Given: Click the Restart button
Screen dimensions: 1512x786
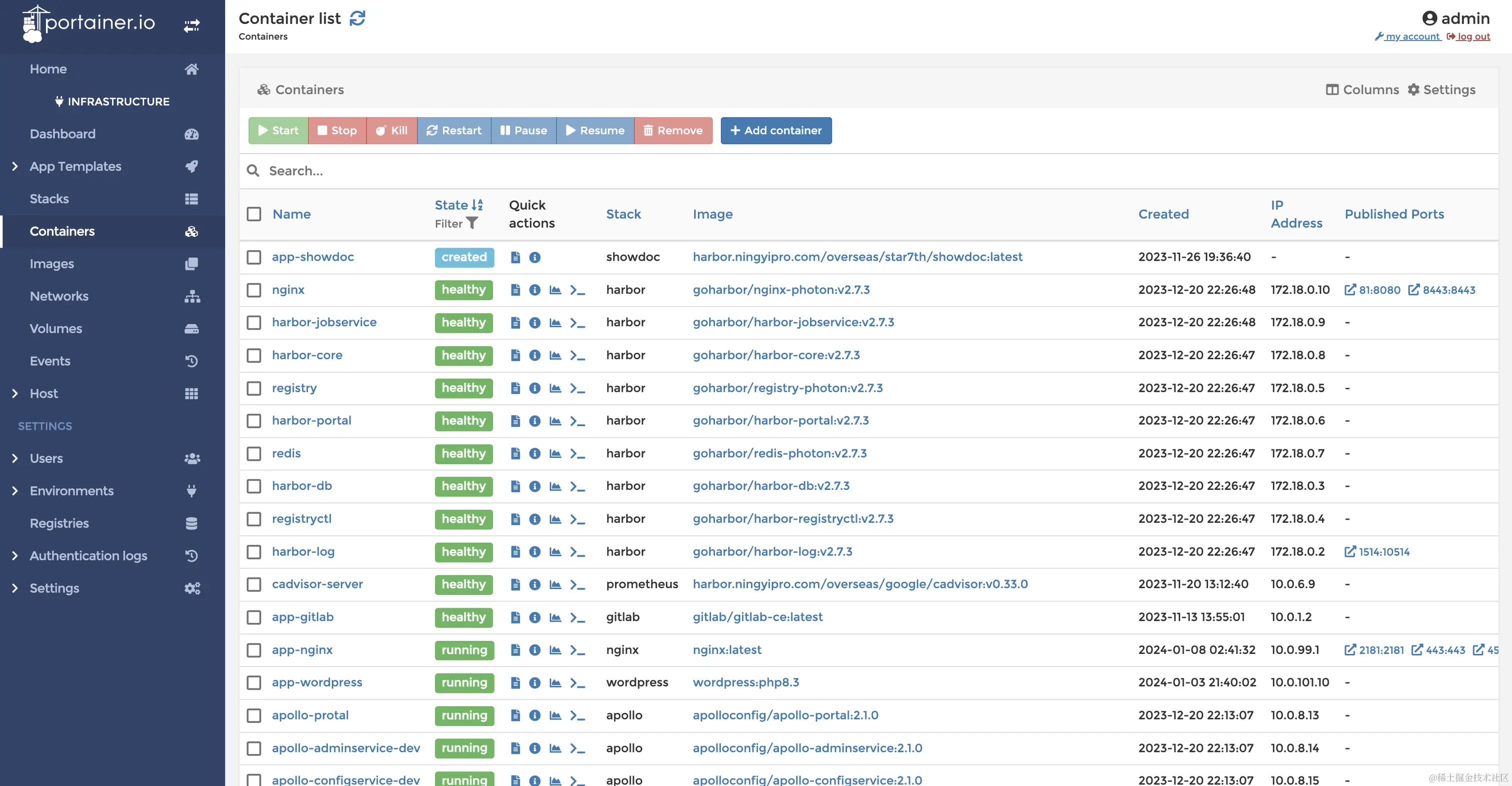Looking at the screenshot, I should [x=453, y=131].
